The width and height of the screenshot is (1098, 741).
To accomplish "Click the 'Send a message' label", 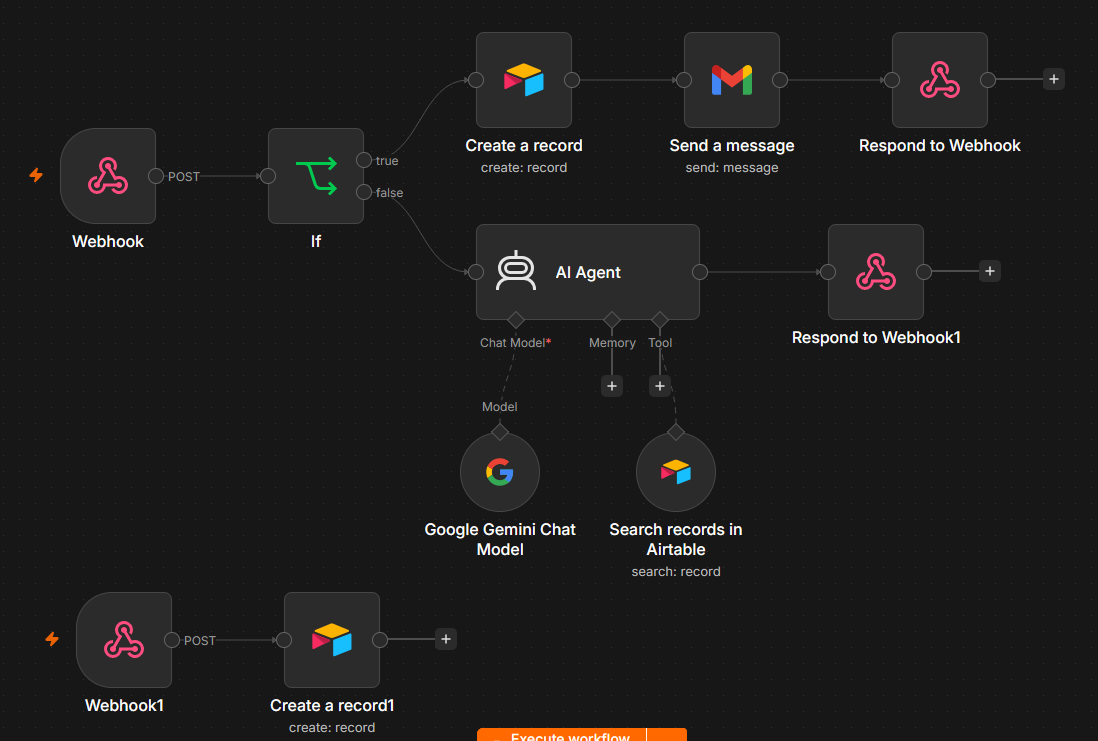I will [x=732, y=146].
